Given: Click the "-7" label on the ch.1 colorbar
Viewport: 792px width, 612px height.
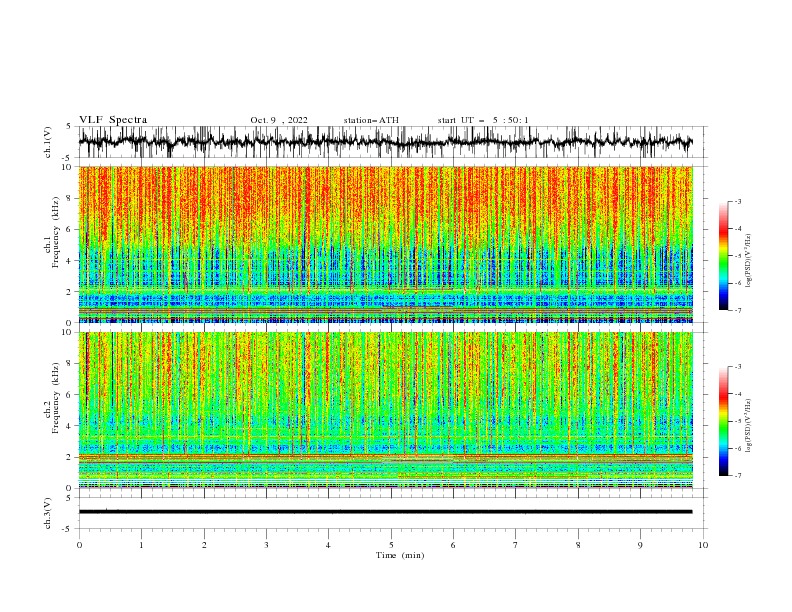Looking at the screenshot, I should tap(738, 310).
